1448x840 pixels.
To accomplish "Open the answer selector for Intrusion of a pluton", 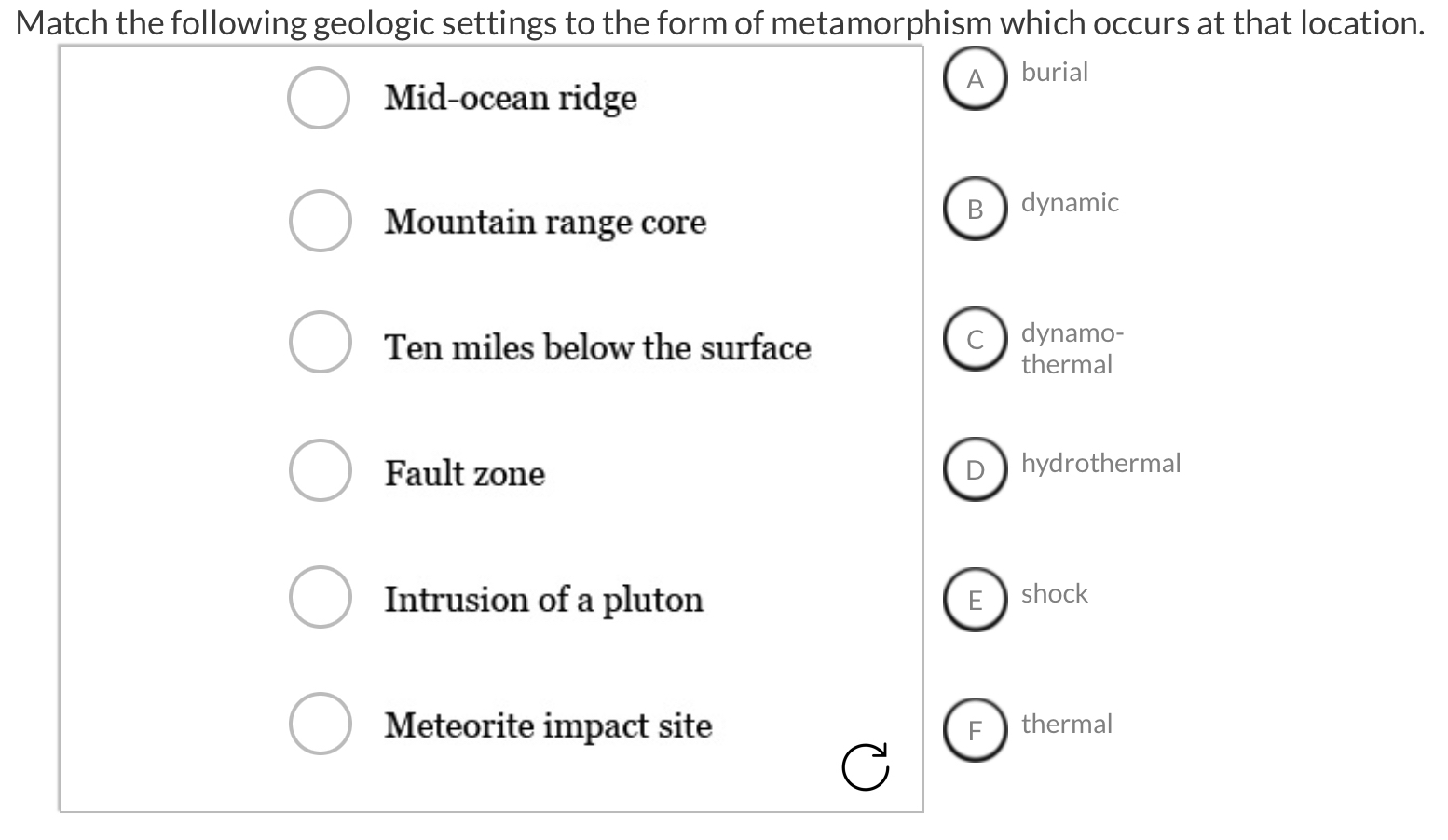I will (320, 596).
